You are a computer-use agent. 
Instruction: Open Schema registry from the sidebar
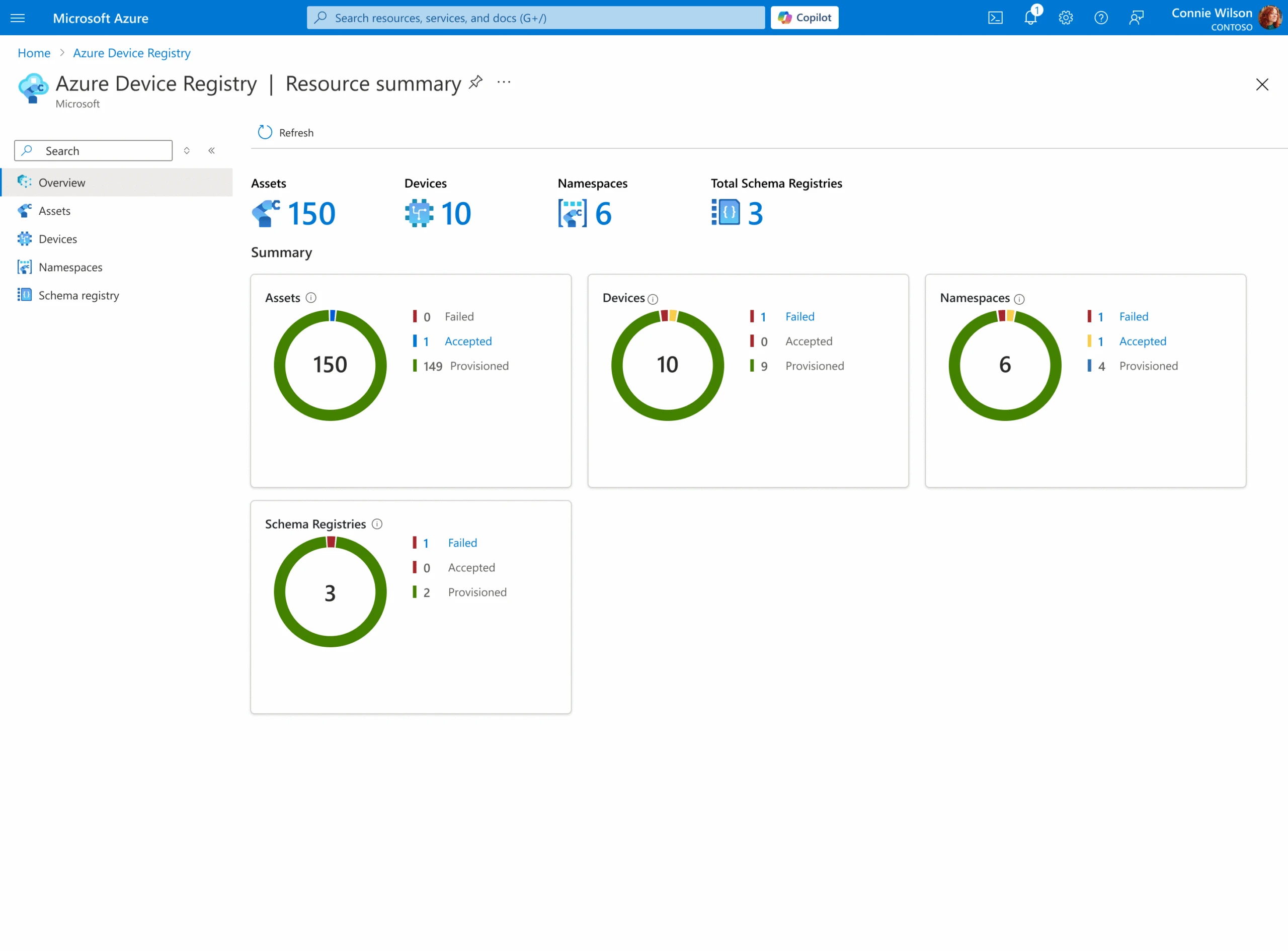[x=78, y=295]
